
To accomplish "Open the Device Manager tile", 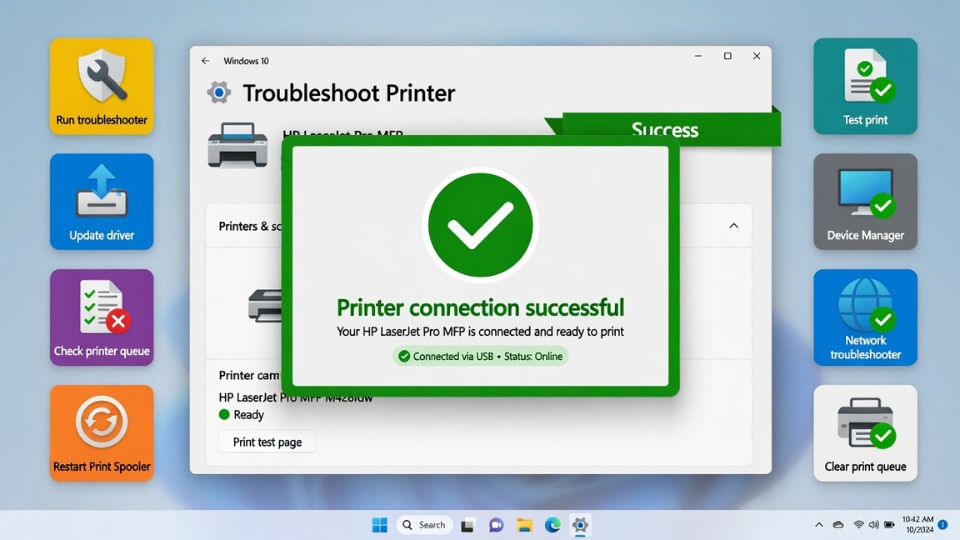I will (x=865, y=201).
